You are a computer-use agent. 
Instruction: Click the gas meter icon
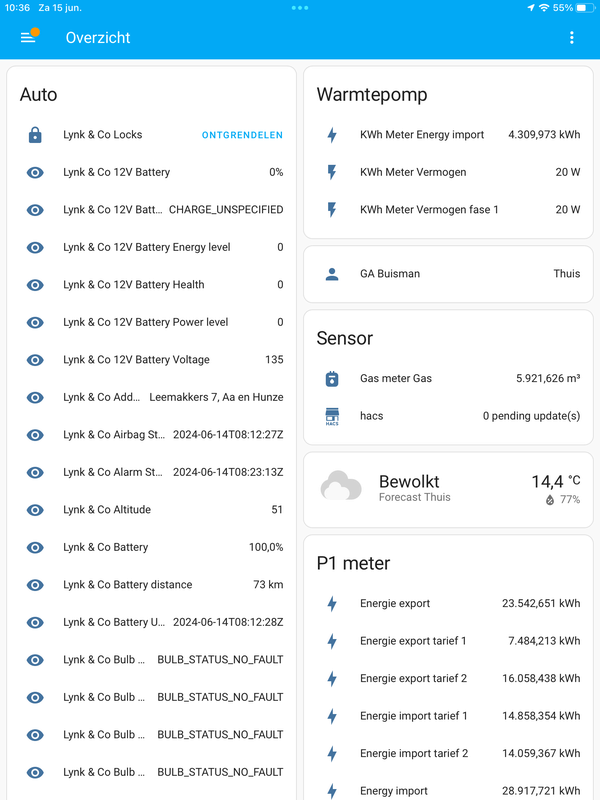[332, 379]
